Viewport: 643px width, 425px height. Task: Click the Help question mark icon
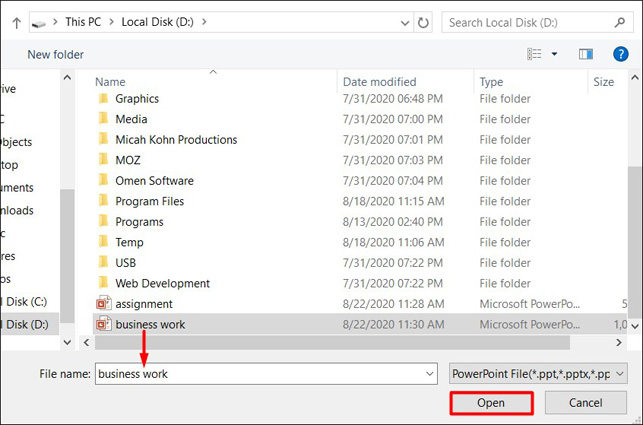[x=620, y=54]
